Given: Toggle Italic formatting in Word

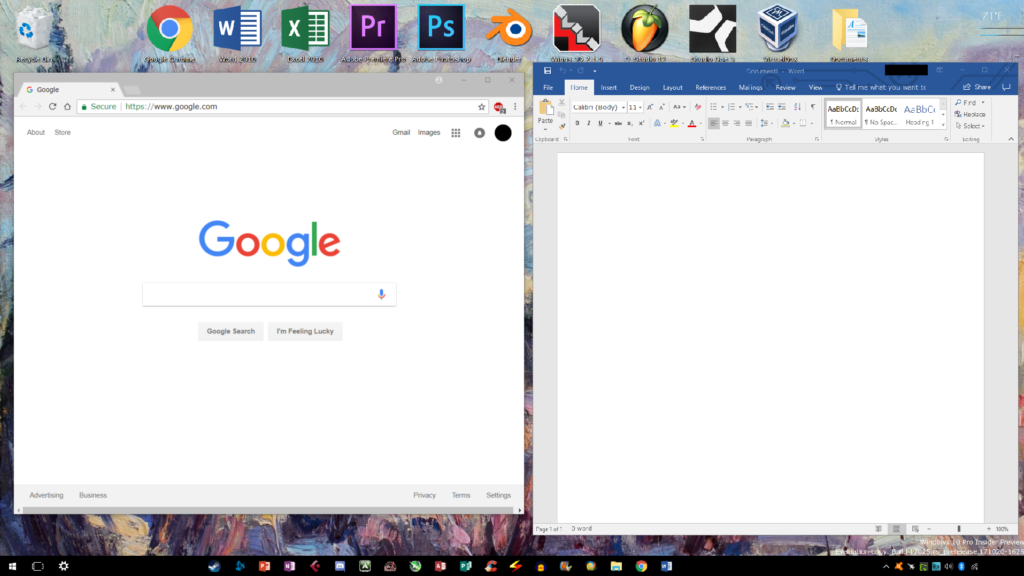Looking at the screenshot, I should click(588, 123).
